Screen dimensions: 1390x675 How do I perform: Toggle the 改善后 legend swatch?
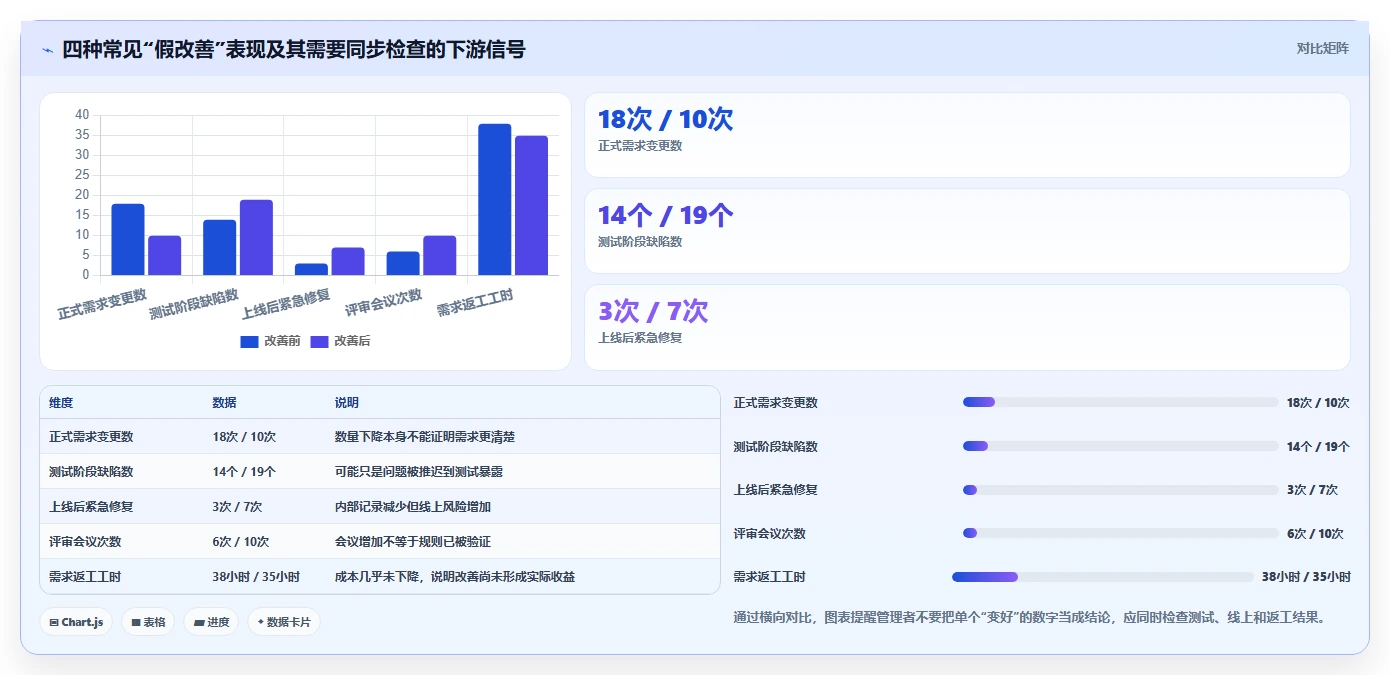320,341
